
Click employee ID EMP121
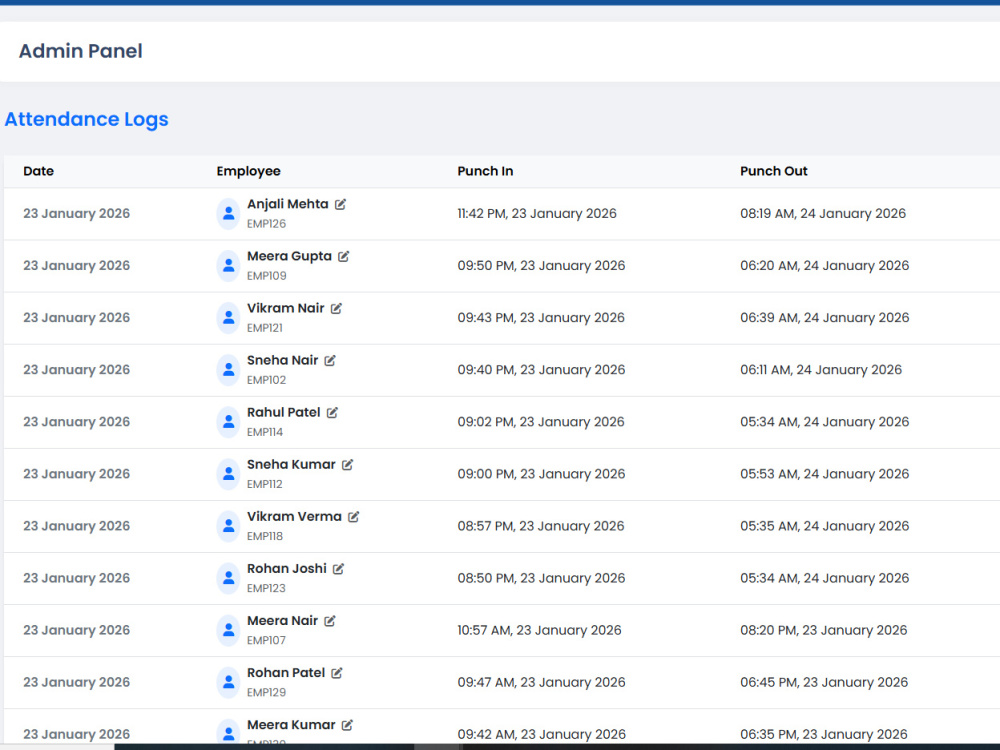[x=265, y=328]
